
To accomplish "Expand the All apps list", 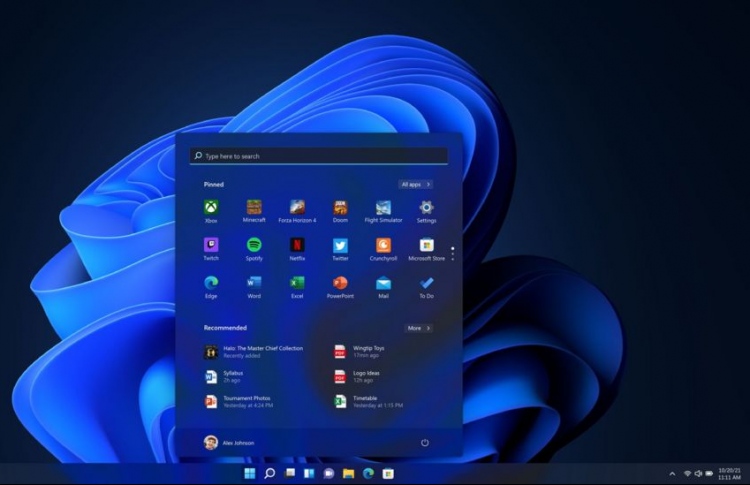I will pos(415,184).
